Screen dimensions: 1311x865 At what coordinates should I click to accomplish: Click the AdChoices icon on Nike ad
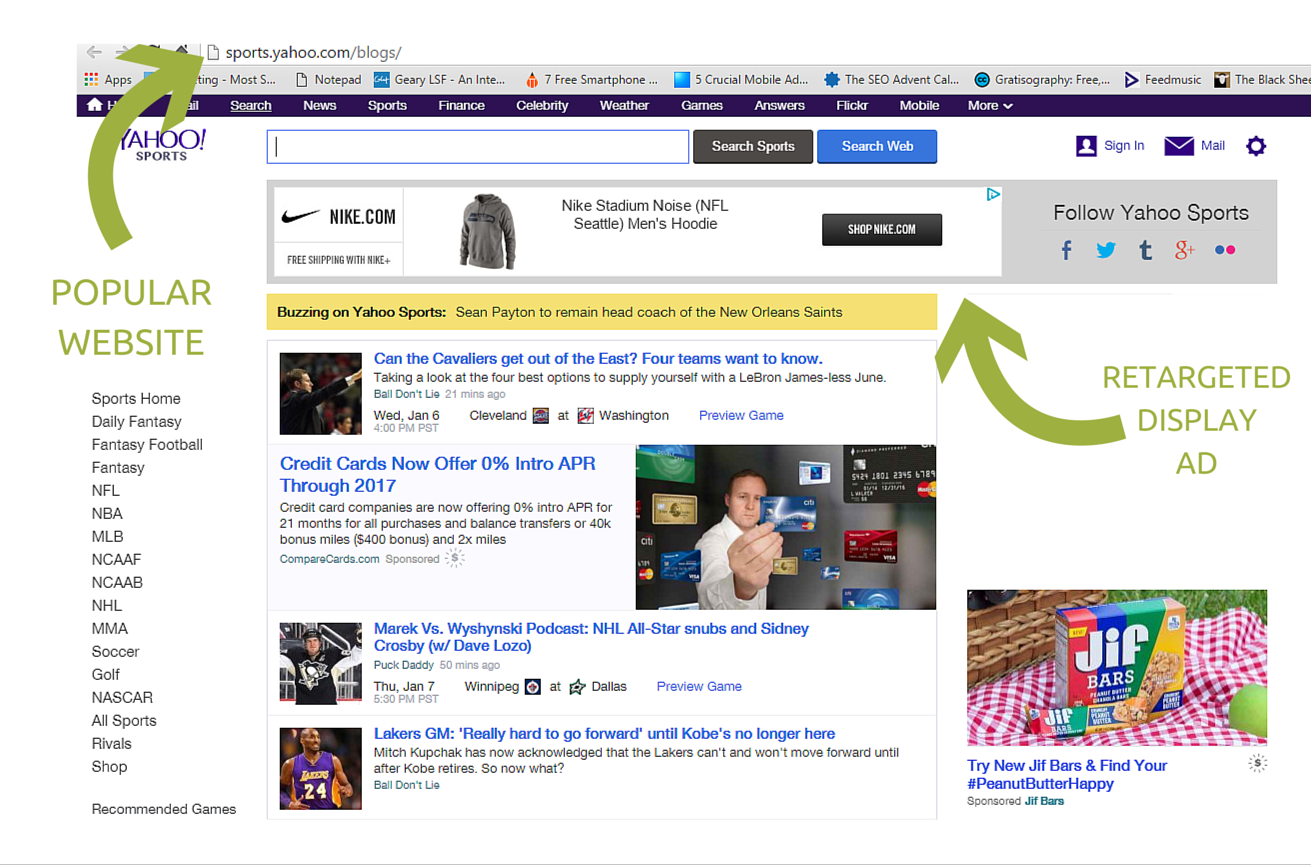tap(993, 194)
